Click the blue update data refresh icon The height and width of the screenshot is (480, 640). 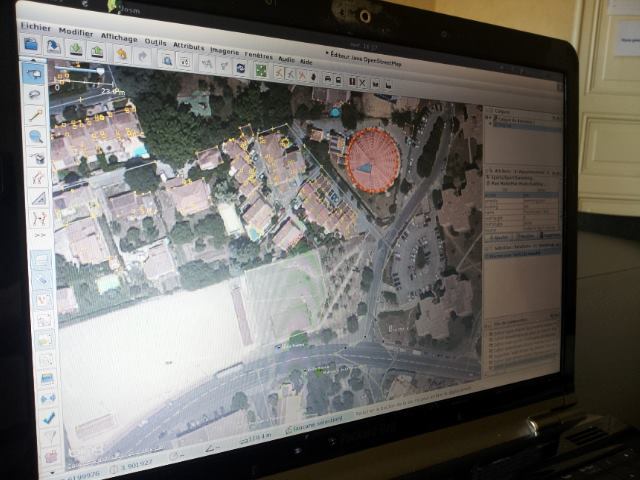[241, 68]
